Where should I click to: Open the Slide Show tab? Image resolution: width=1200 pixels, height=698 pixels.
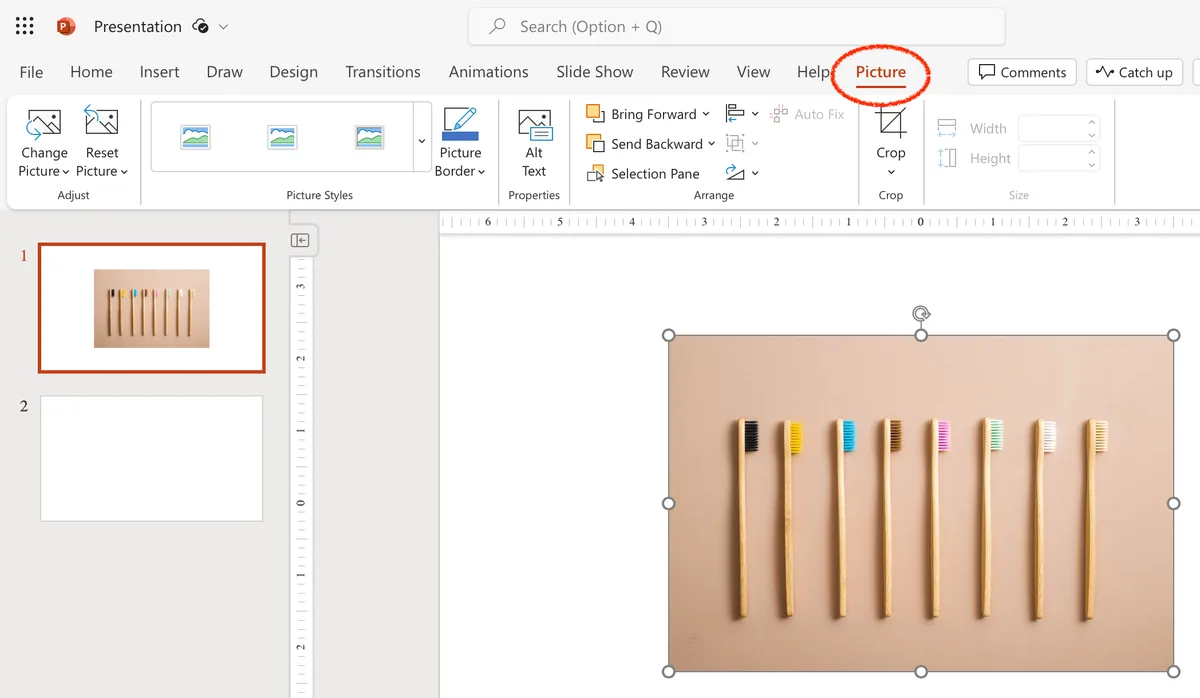[x=595, y=72]
